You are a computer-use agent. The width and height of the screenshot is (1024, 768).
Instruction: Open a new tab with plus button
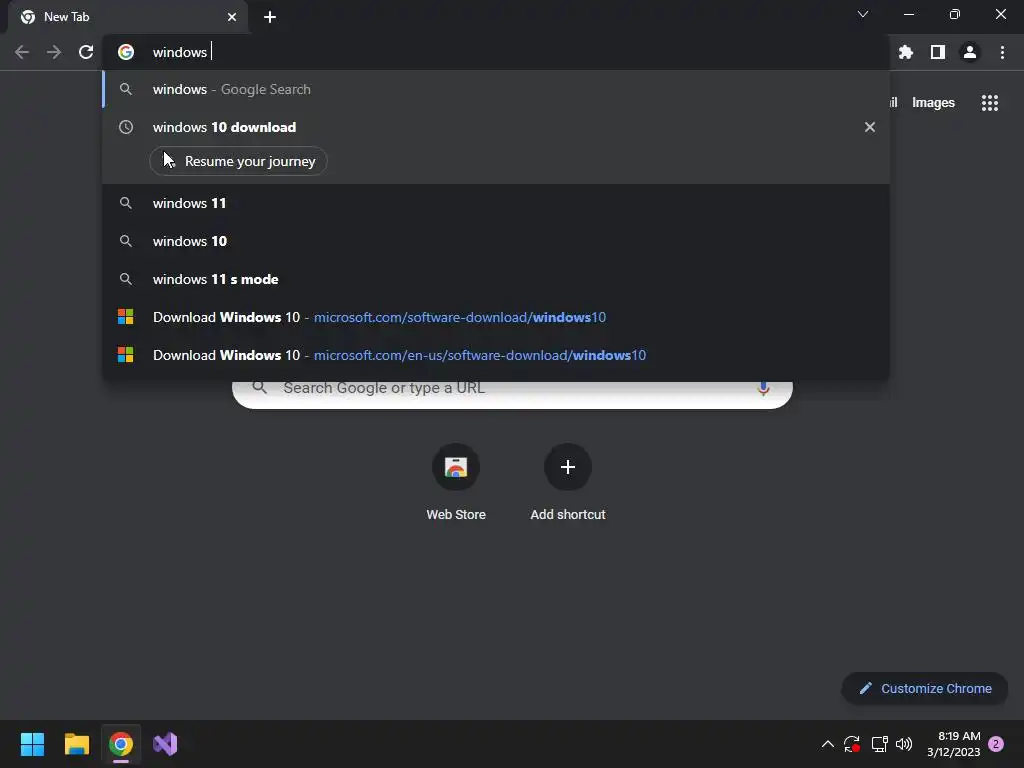pyautogui.click(x=270, y=17)
